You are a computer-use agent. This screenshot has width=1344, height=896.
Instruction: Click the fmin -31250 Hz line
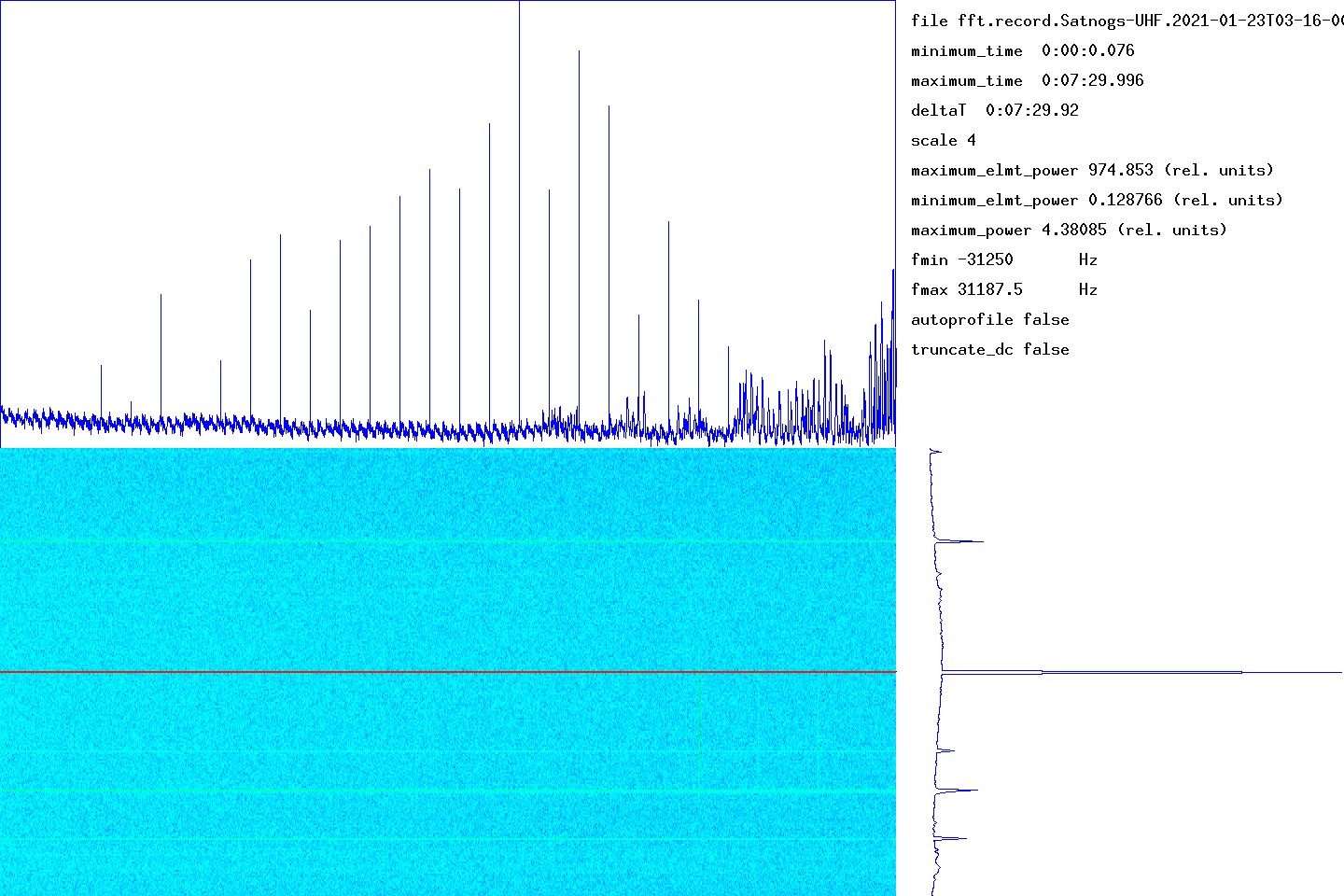click(1004, 259)
